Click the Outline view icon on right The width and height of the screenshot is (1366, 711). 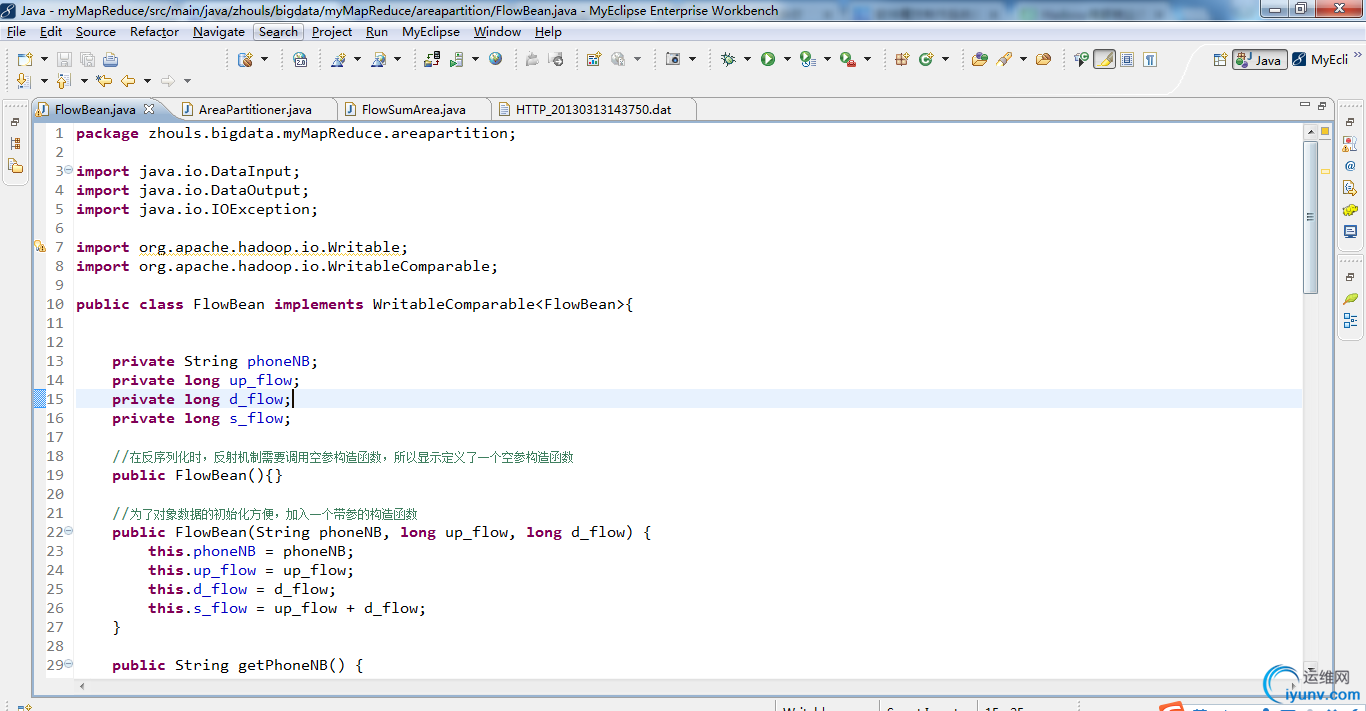1350,321
